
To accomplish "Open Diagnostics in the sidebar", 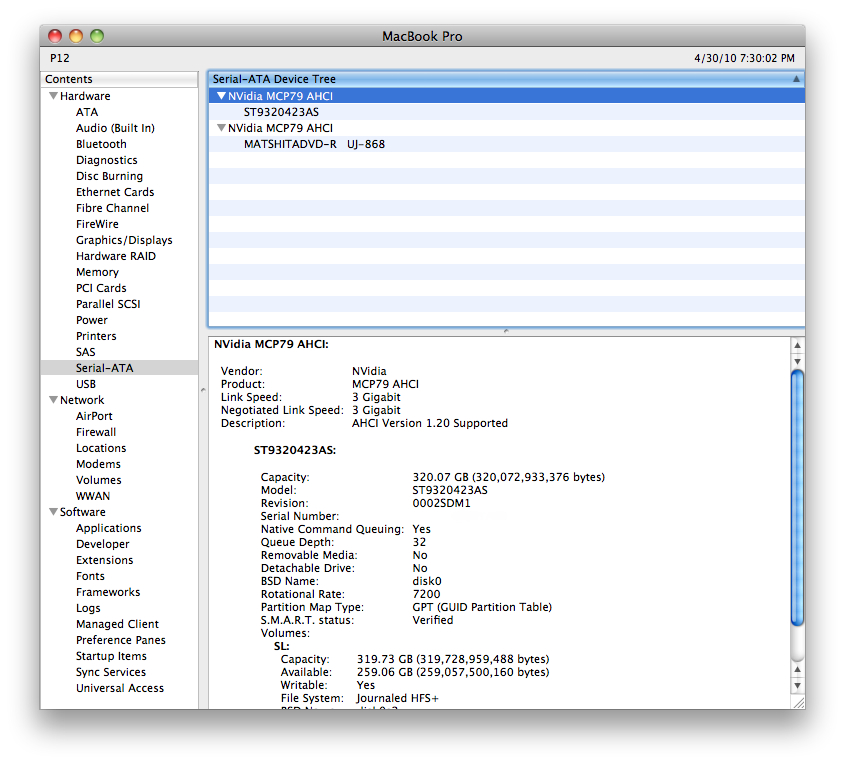I will coord(107,160).
